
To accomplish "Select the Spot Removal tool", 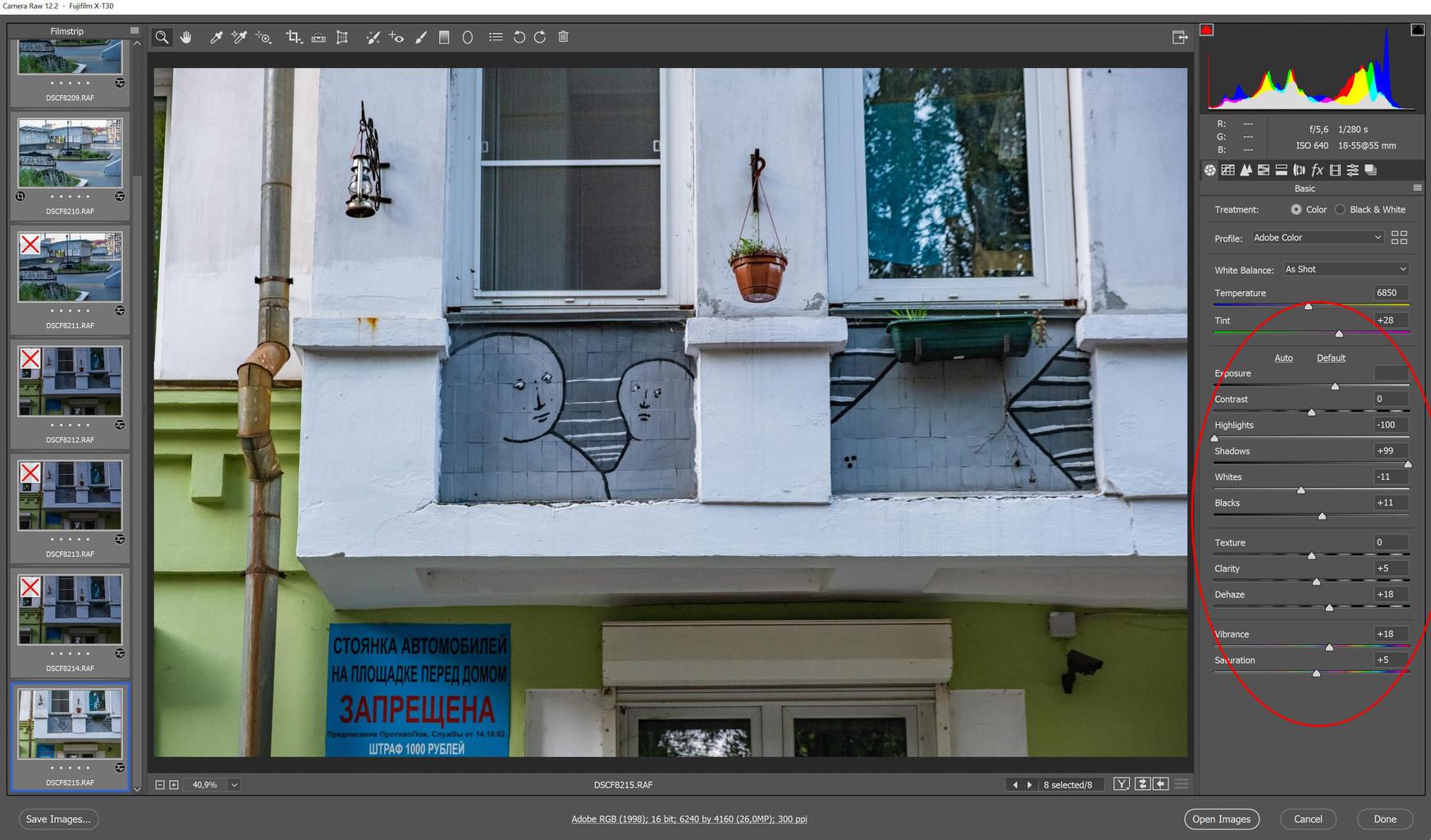I will [x=373, y=37].
